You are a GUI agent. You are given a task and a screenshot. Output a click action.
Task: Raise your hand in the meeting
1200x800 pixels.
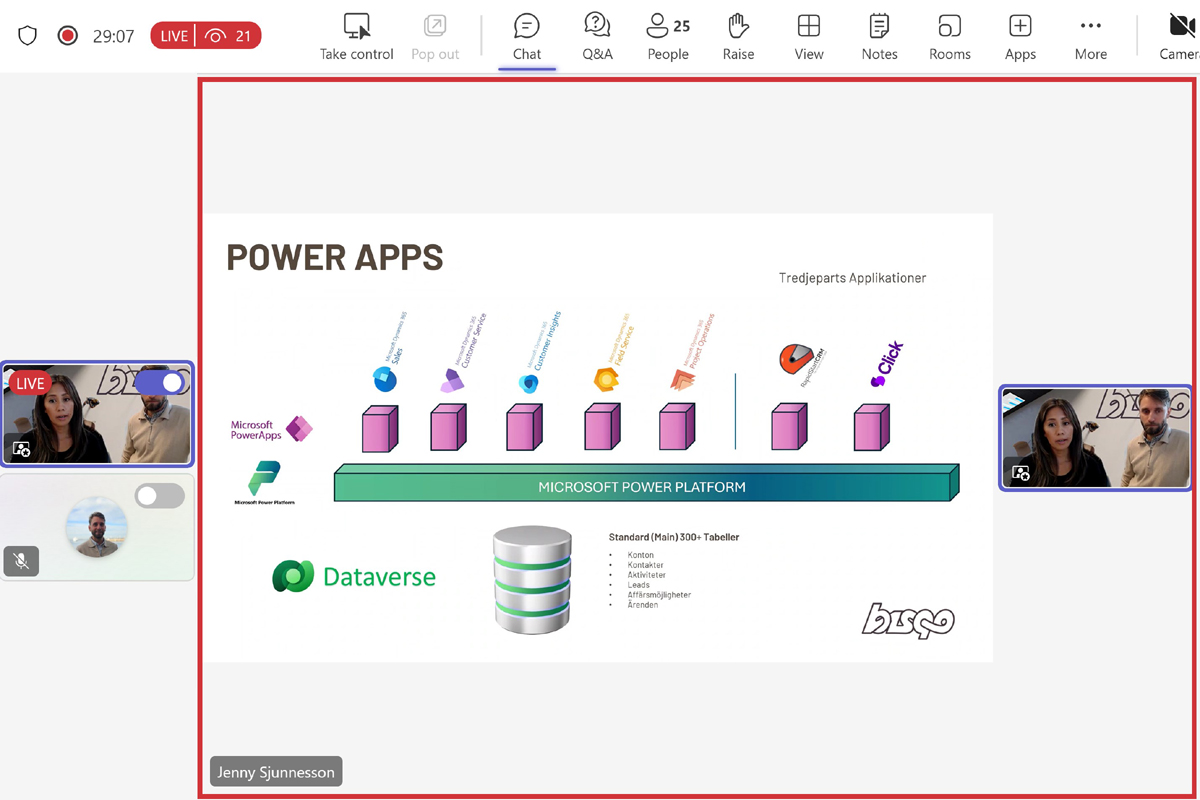pyautogui.click(x=738, y=37)
